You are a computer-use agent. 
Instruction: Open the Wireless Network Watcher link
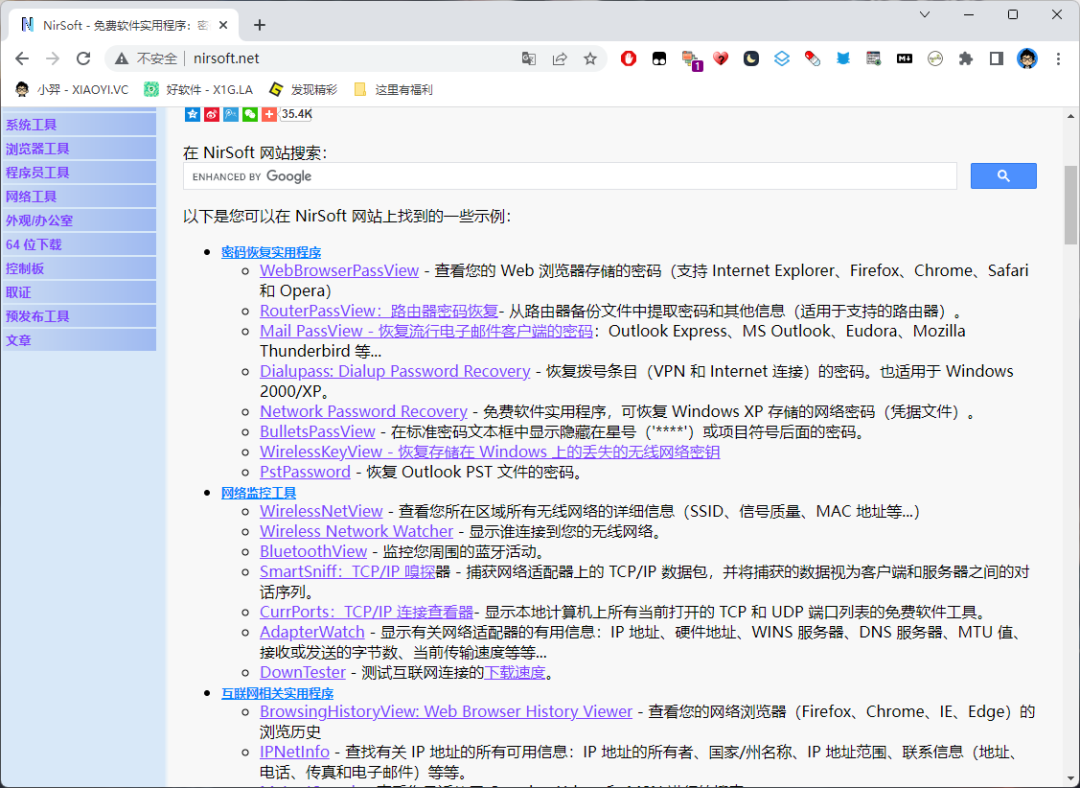356,532
